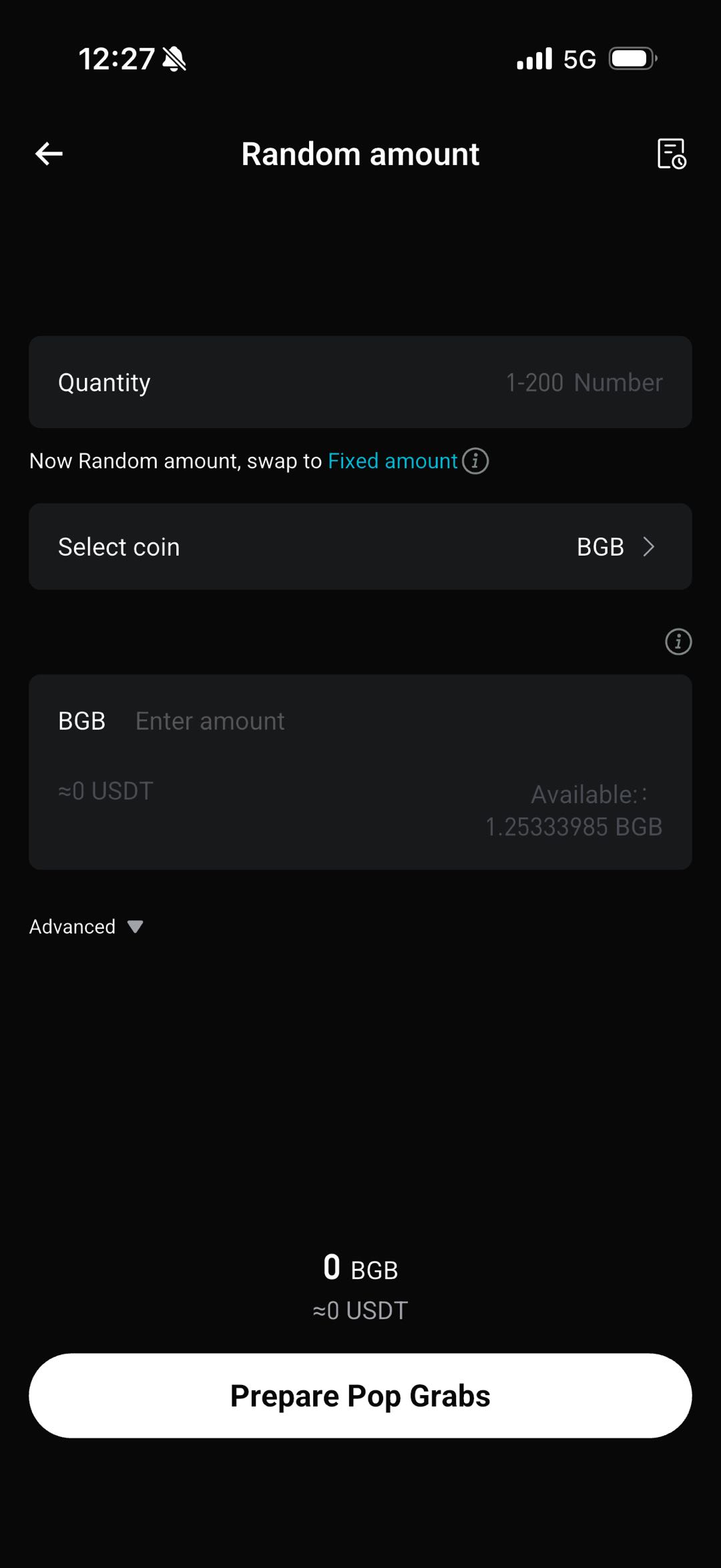The image size is (721, 1568).
Task: Click the Quantity input field
Action: (x=360, y=381)
